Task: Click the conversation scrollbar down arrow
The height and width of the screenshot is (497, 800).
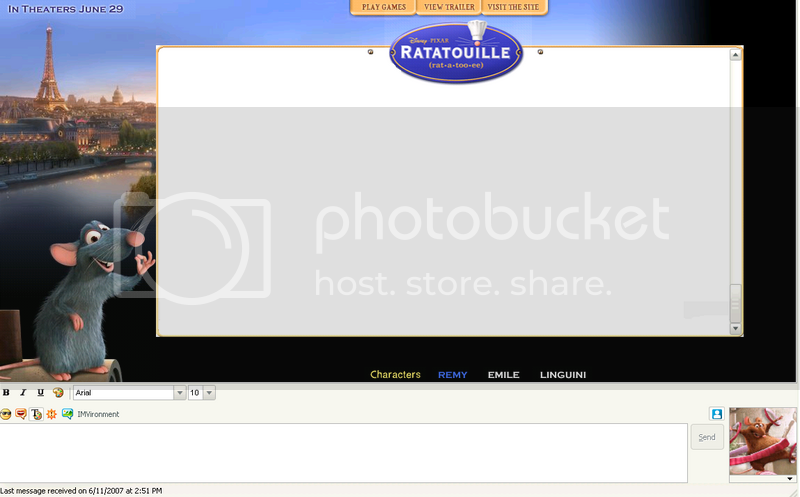Action: [736, 328]
